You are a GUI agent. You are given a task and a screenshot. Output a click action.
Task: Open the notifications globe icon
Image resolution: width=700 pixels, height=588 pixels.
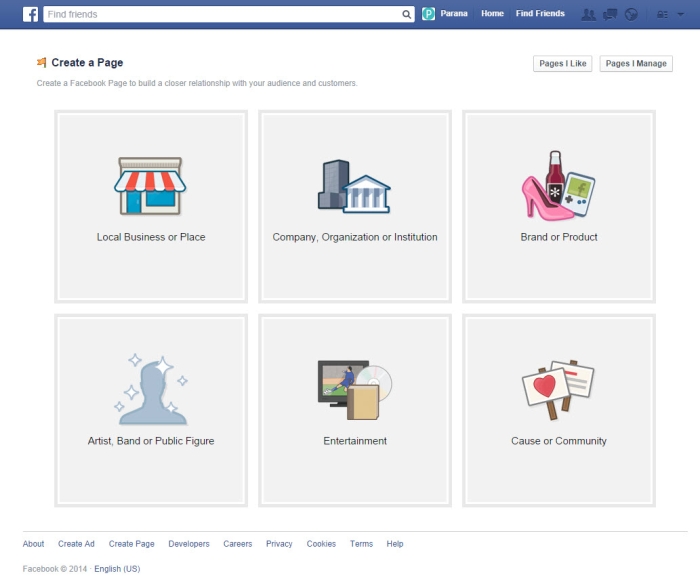tap(630, 14)
